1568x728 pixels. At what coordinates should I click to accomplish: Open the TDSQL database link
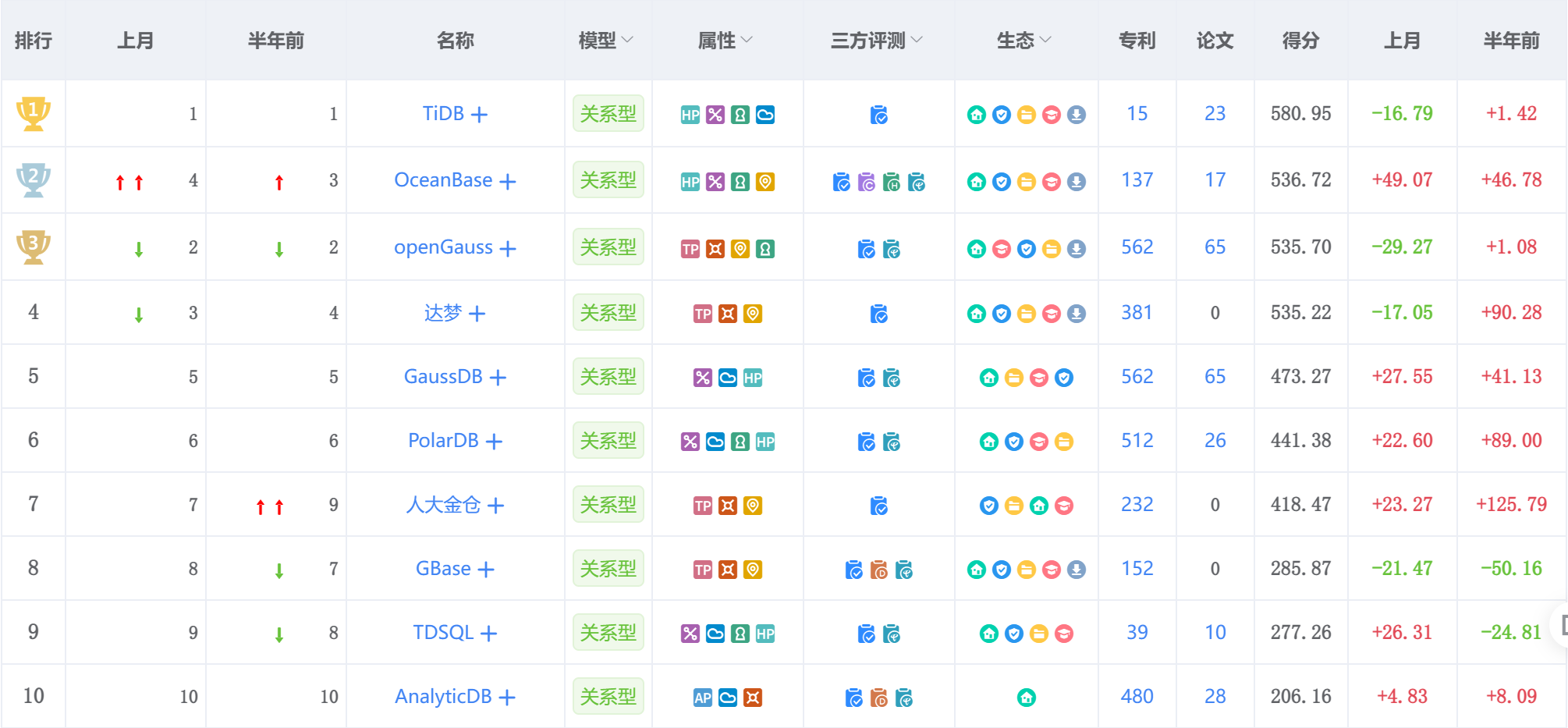tap(443, 633)
